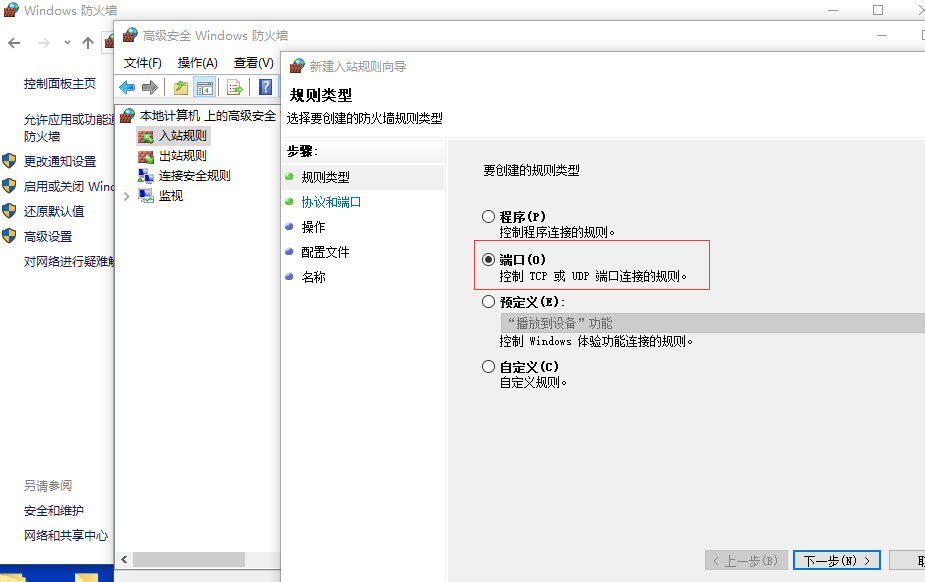Open help with the question mark icon
The image size is (925, 582).
pyautogui.click(x=266, y=87)
